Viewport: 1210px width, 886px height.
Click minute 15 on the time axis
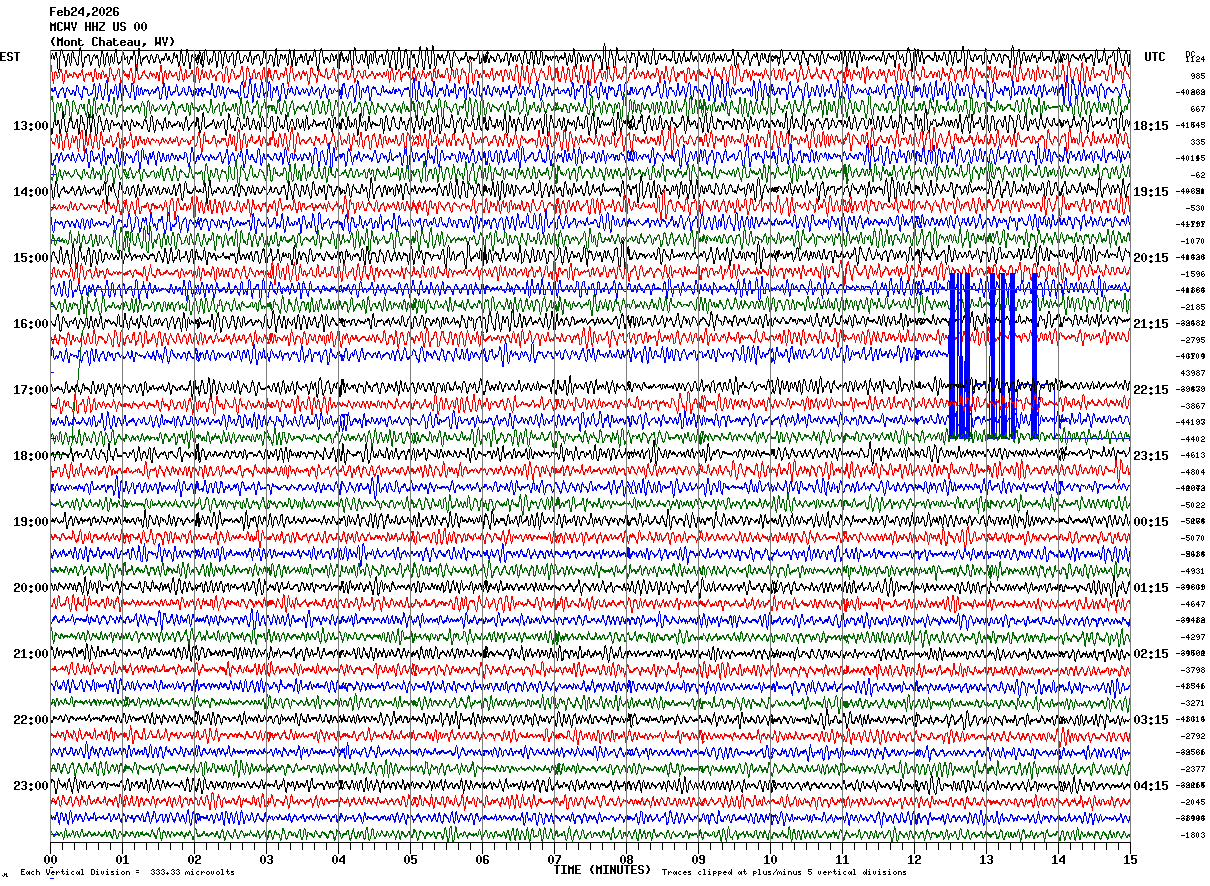(1130, 859)
